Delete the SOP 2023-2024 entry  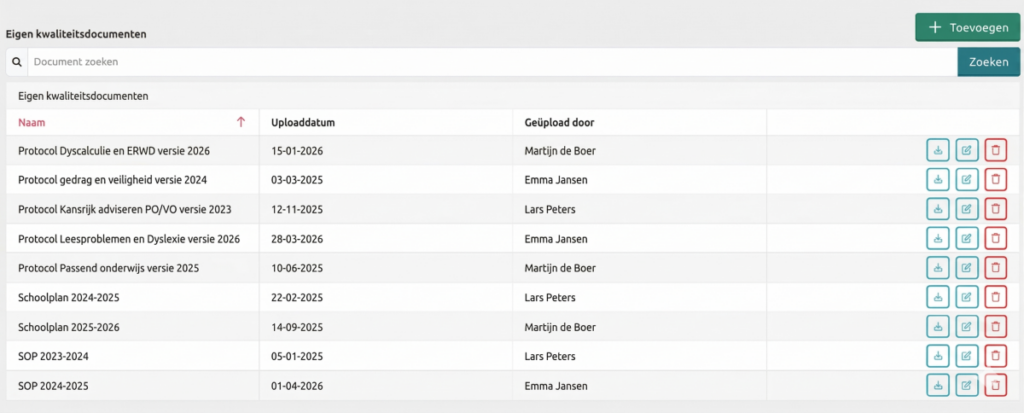pyautogui.click(x=995, y=356)
